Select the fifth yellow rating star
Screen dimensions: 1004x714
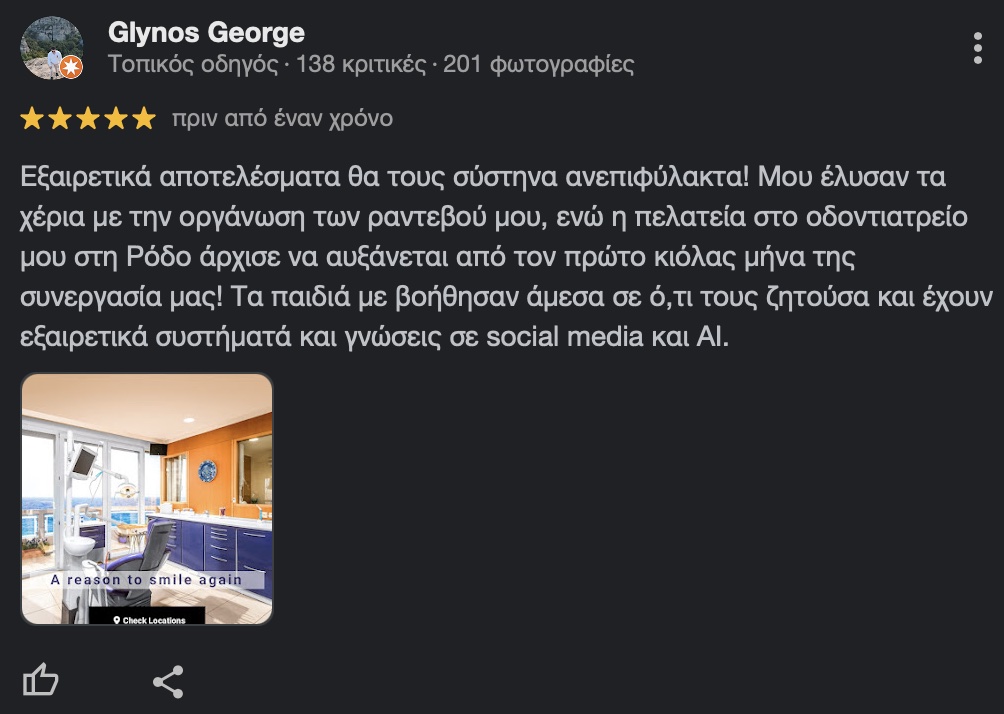(144, 118)
